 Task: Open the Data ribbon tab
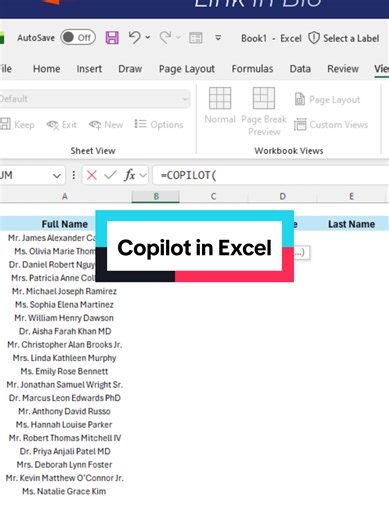coord(300,69)
